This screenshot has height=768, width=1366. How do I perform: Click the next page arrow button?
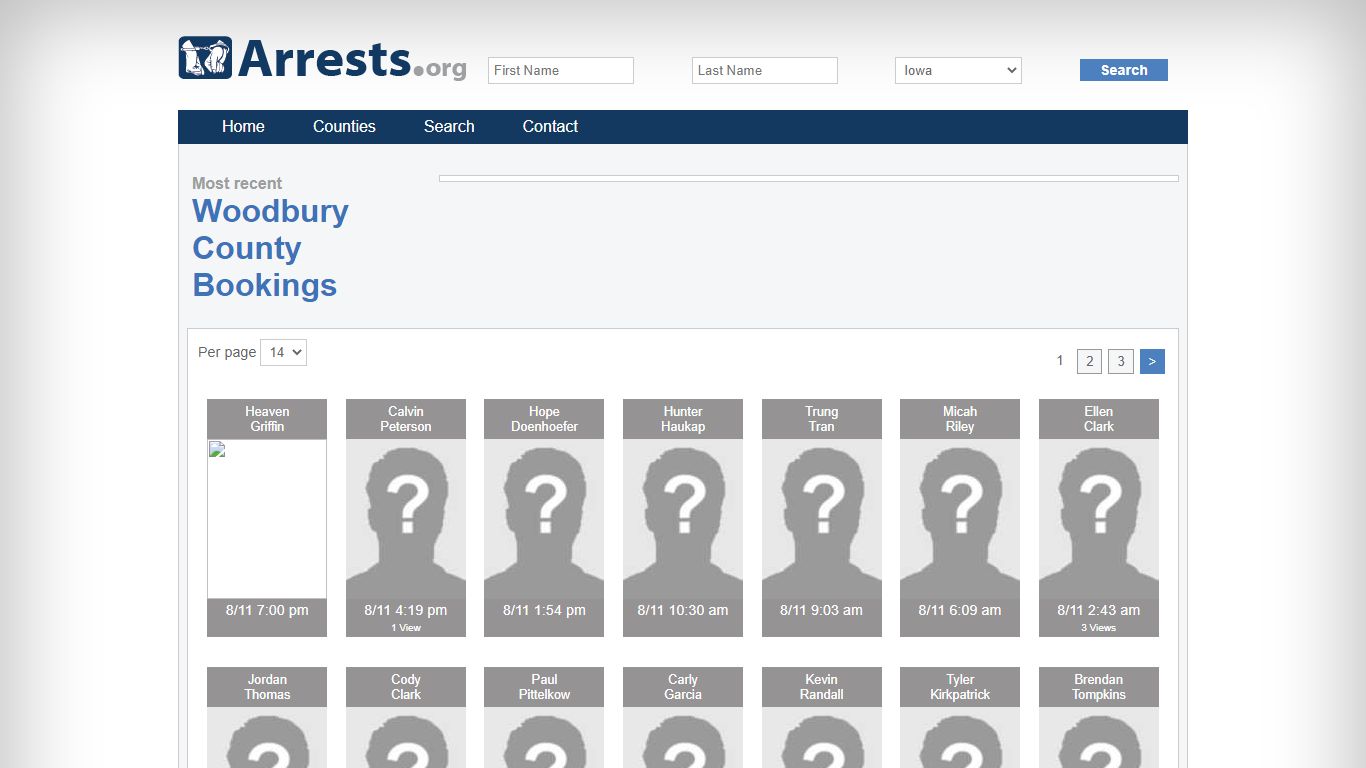(1152, 362)
